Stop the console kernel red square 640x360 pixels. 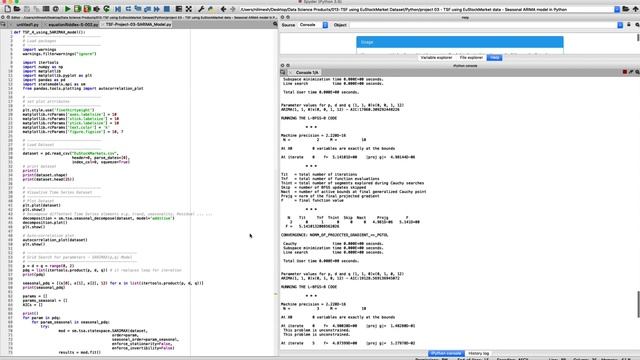click(x=625, y=72)
